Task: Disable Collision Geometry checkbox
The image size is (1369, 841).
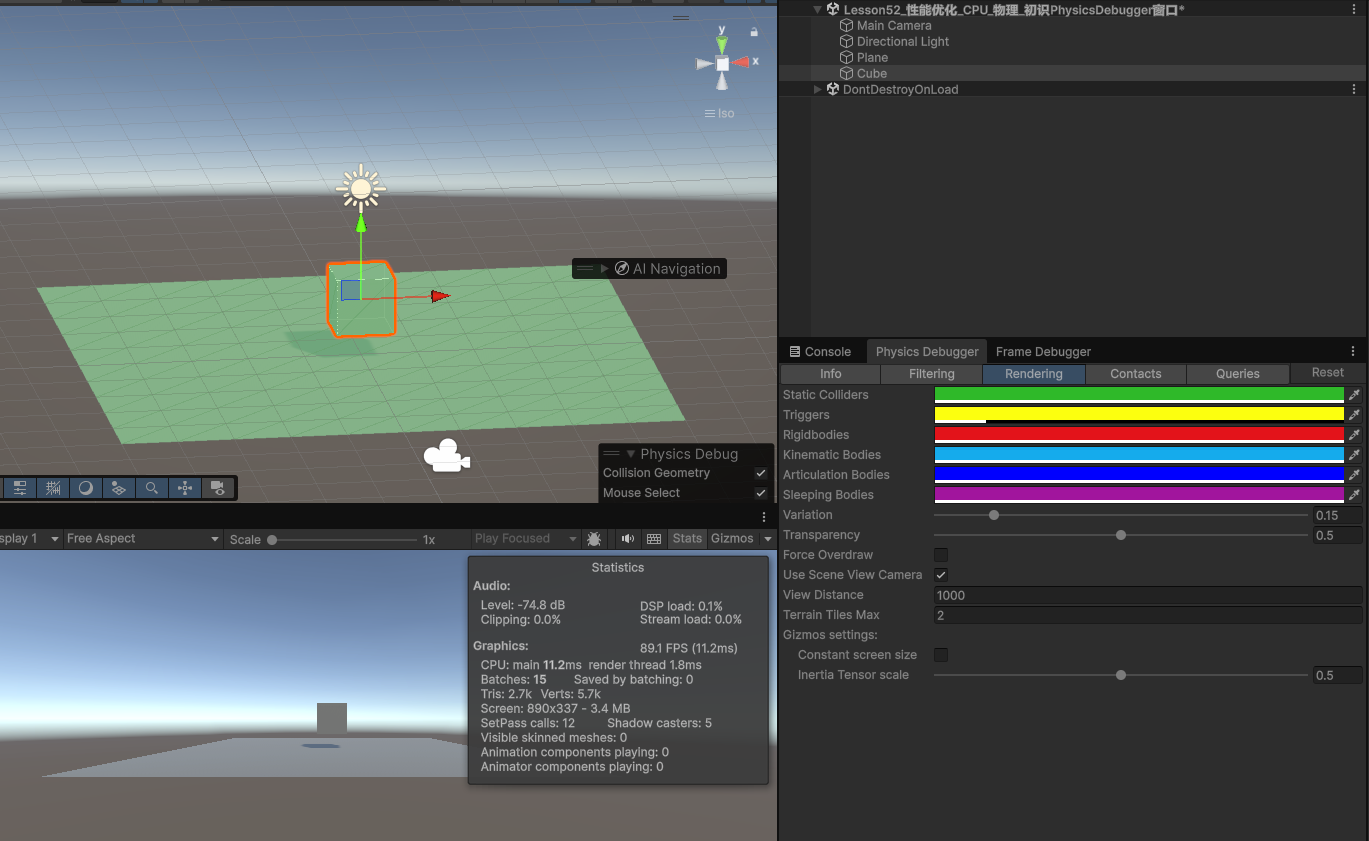Action: (761, 473)
